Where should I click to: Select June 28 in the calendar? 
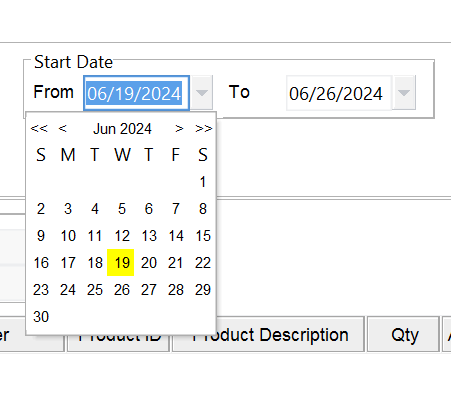click(x=176, y=290)
